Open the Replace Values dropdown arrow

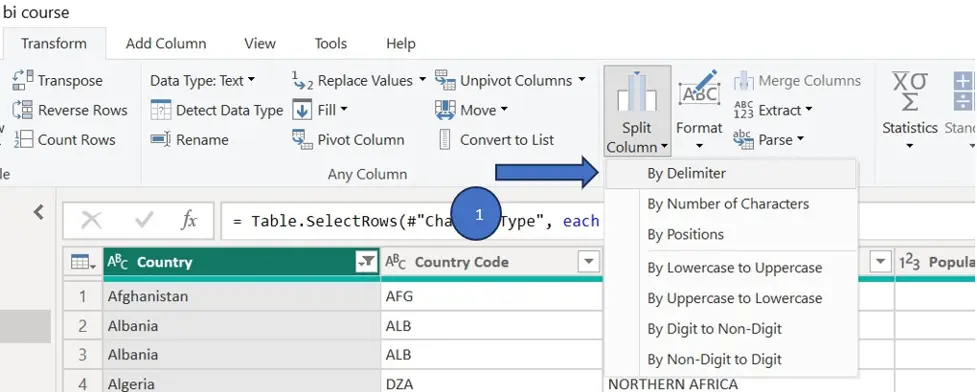click(422, 80)
